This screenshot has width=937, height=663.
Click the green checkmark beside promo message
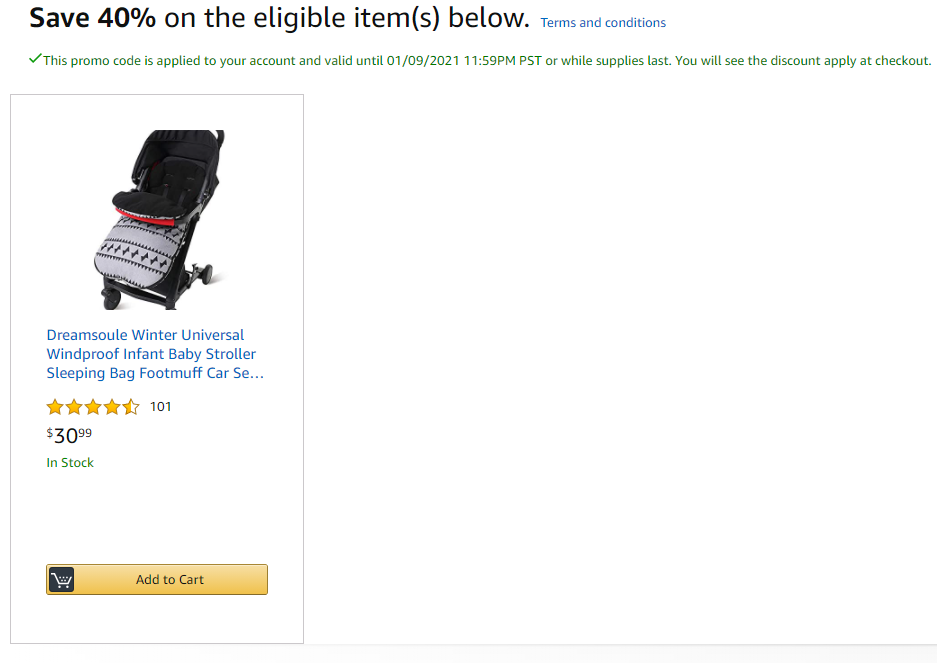point(35,59)
